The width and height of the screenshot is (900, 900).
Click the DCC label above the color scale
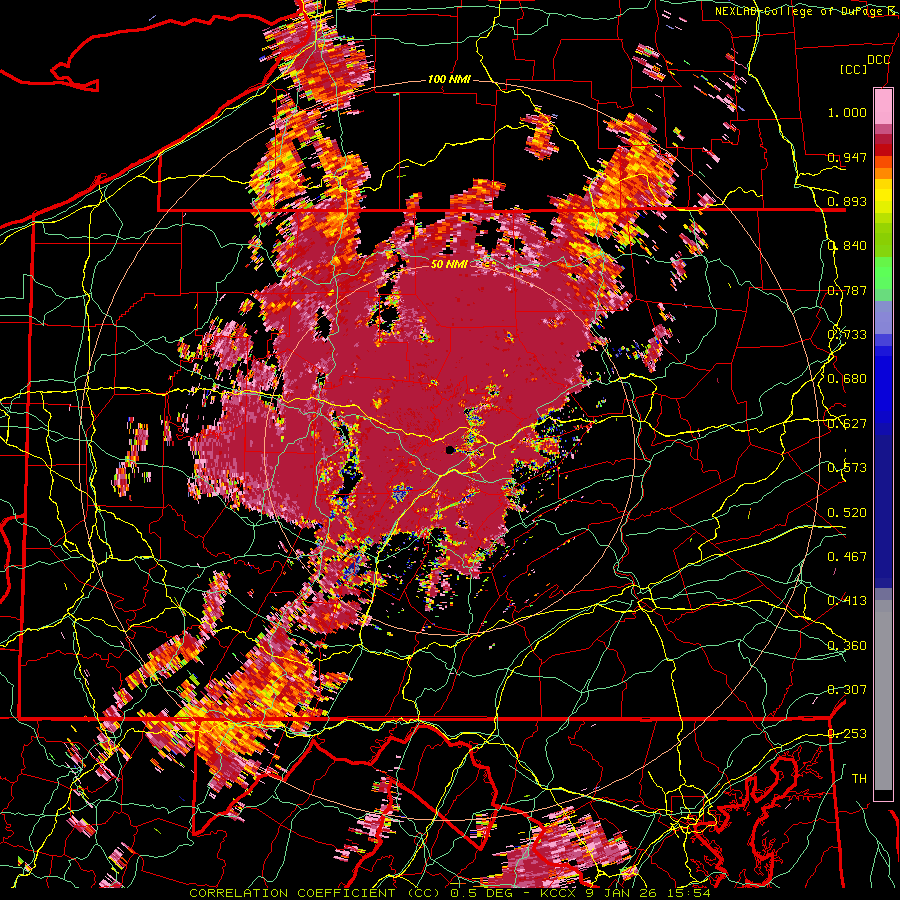[x=878, y=60]
